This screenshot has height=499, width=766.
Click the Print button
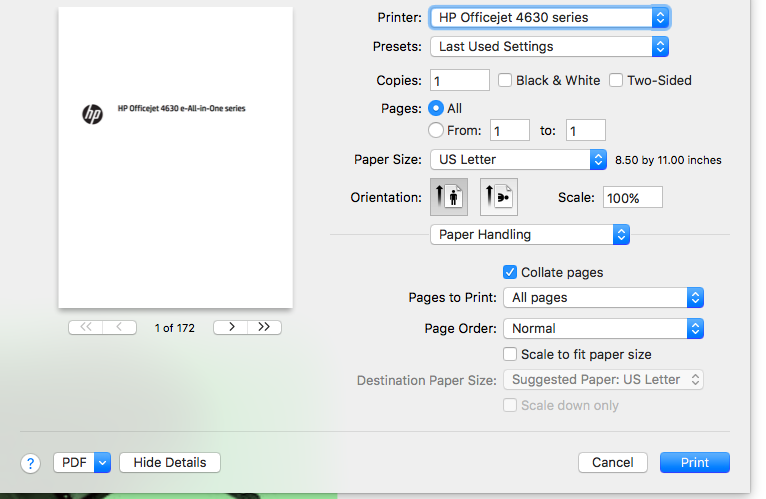tap(695, 462)
